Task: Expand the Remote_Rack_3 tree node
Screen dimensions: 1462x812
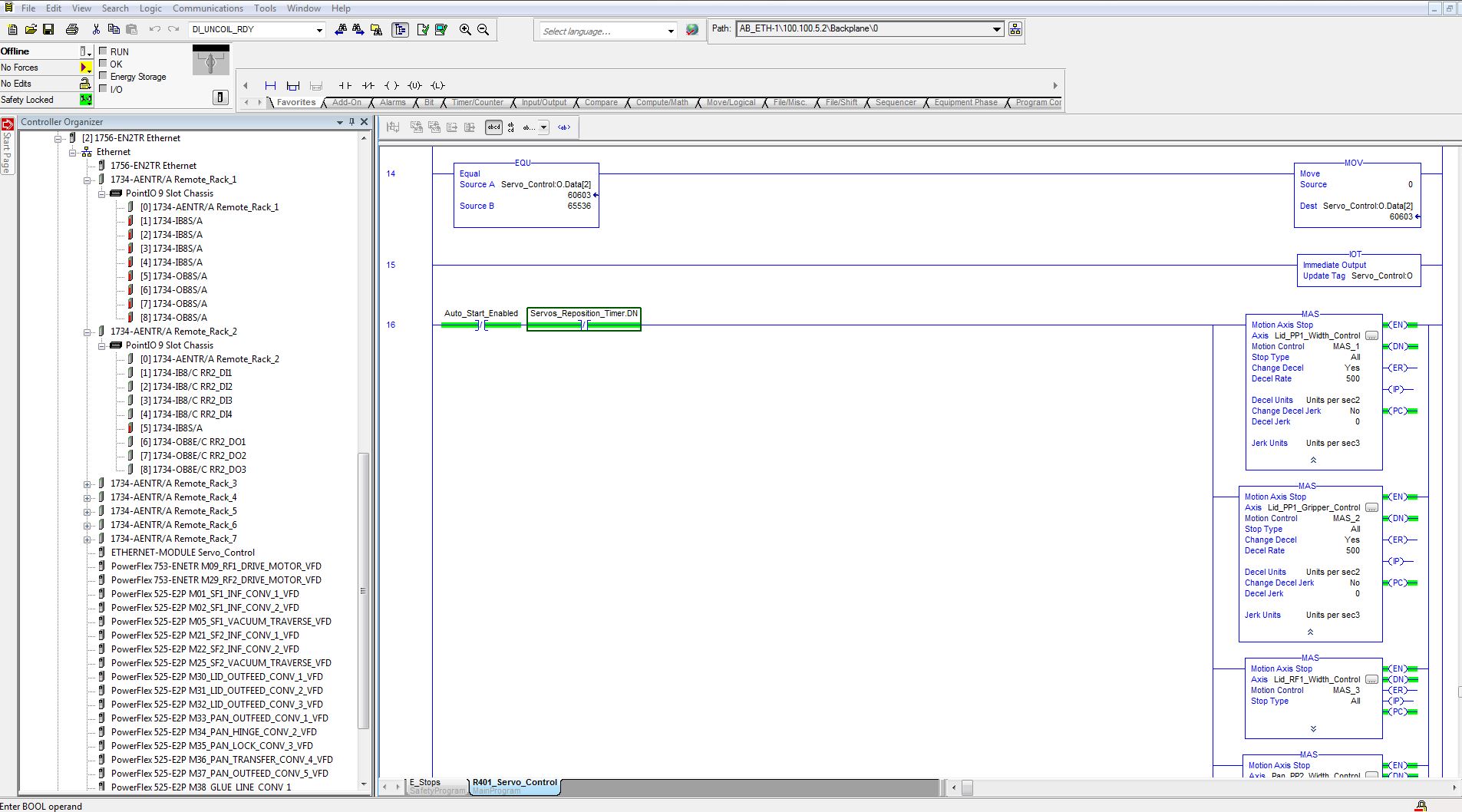Action: click(87, 484)
